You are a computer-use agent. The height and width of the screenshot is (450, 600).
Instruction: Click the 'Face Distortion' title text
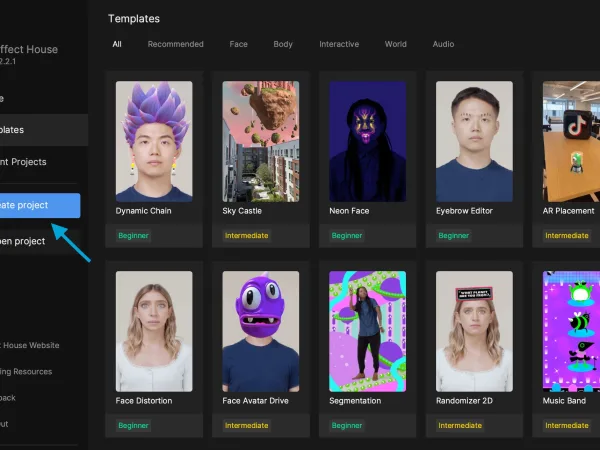[x=144, y=401]
